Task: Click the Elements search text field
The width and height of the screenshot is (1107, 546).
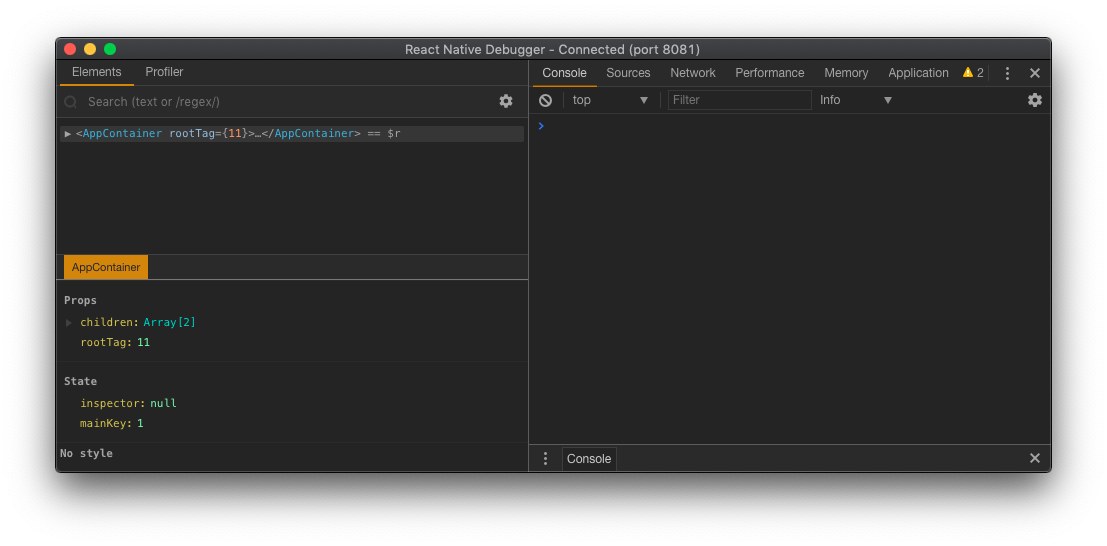Action: pos(280,101)
